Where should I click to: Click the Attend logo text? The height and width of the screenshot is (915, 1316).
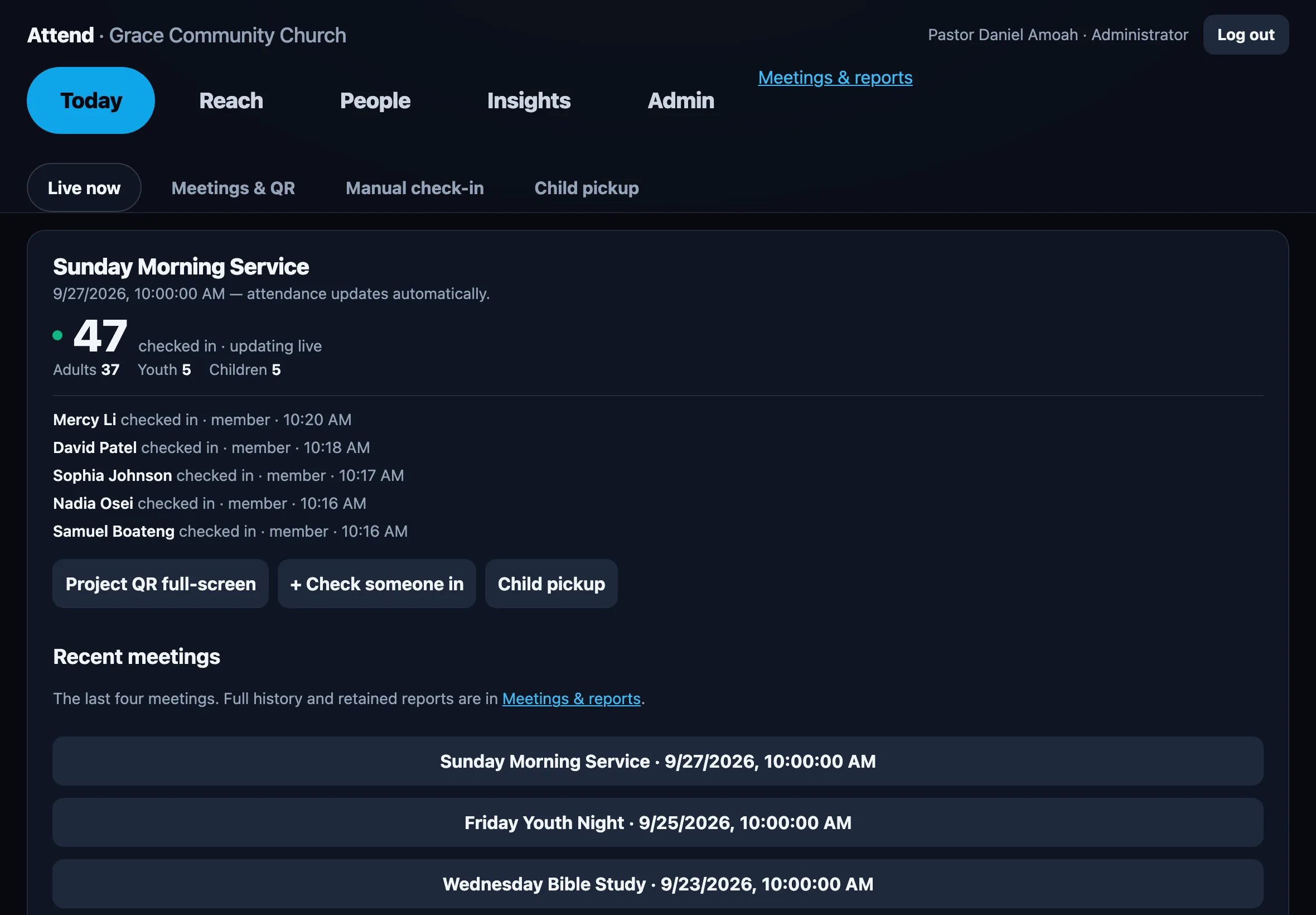61,35
